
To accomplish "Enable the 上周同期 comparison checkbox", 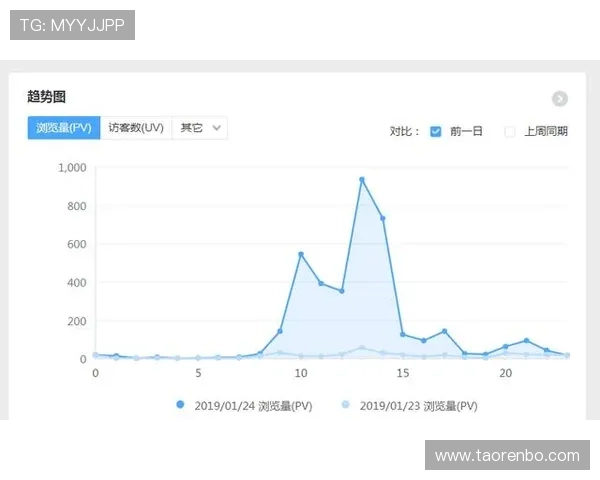I will pyautogui.click(x=510, y=131).
